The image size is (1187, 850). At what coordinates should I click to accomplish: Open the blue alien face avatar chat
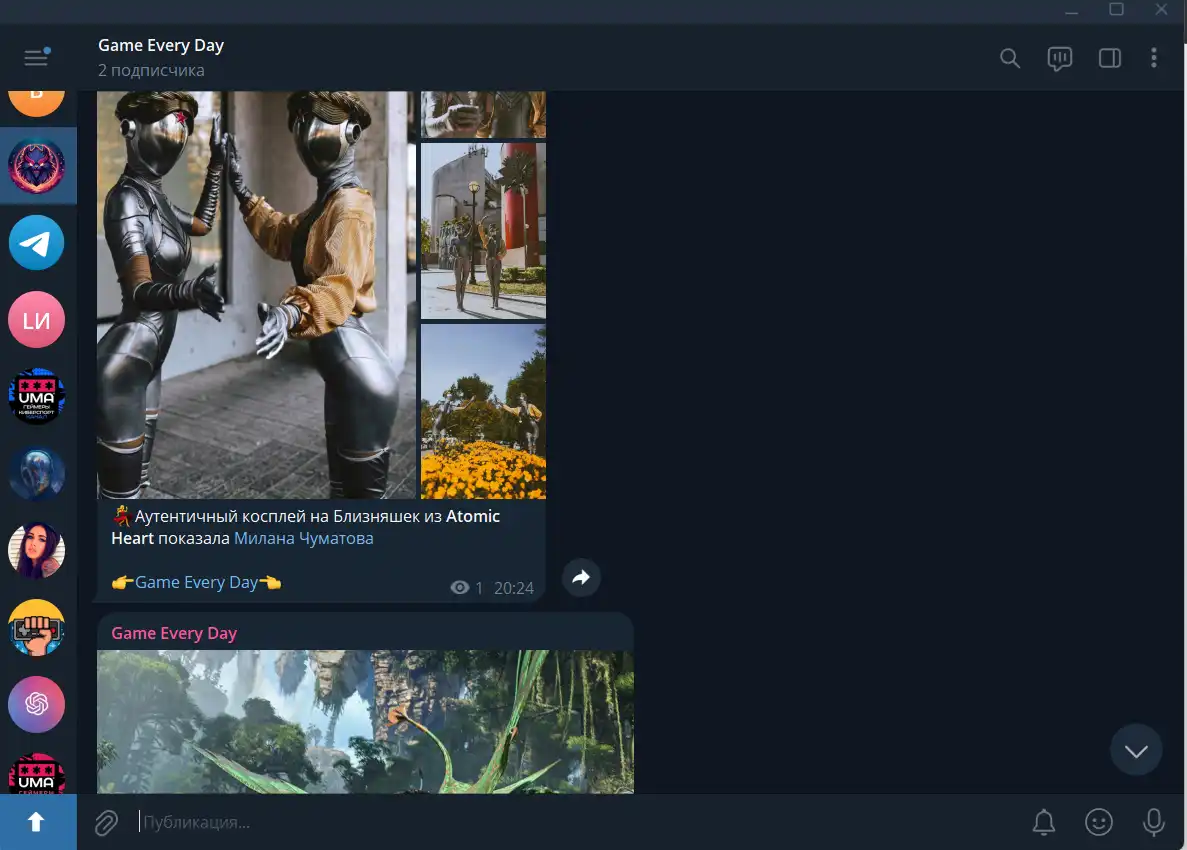click(x=36, y=474)
